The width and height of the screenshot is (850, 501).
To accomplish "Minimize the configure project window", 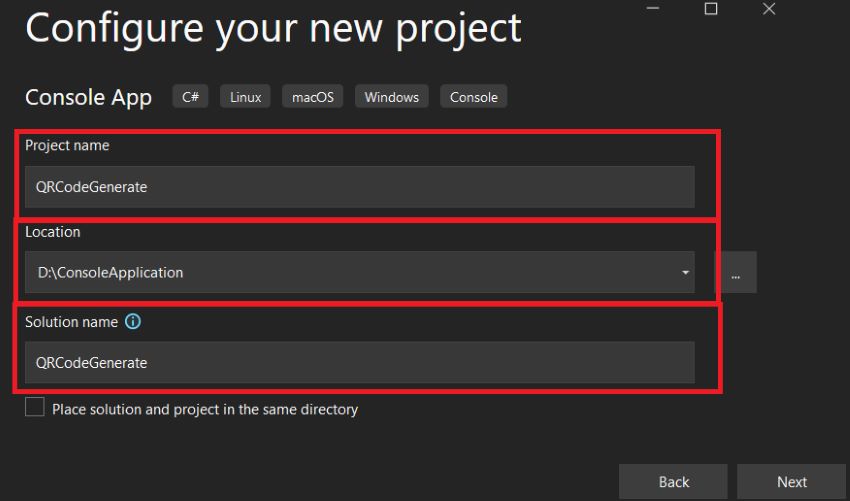I will tap(653, 9).
